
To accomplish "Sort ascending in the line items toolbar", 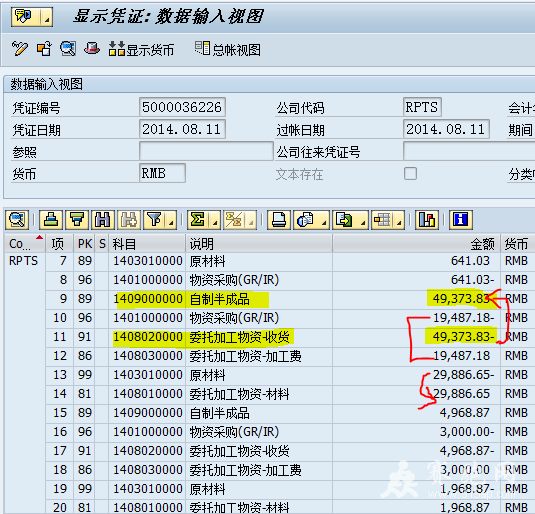I will 51,219.
